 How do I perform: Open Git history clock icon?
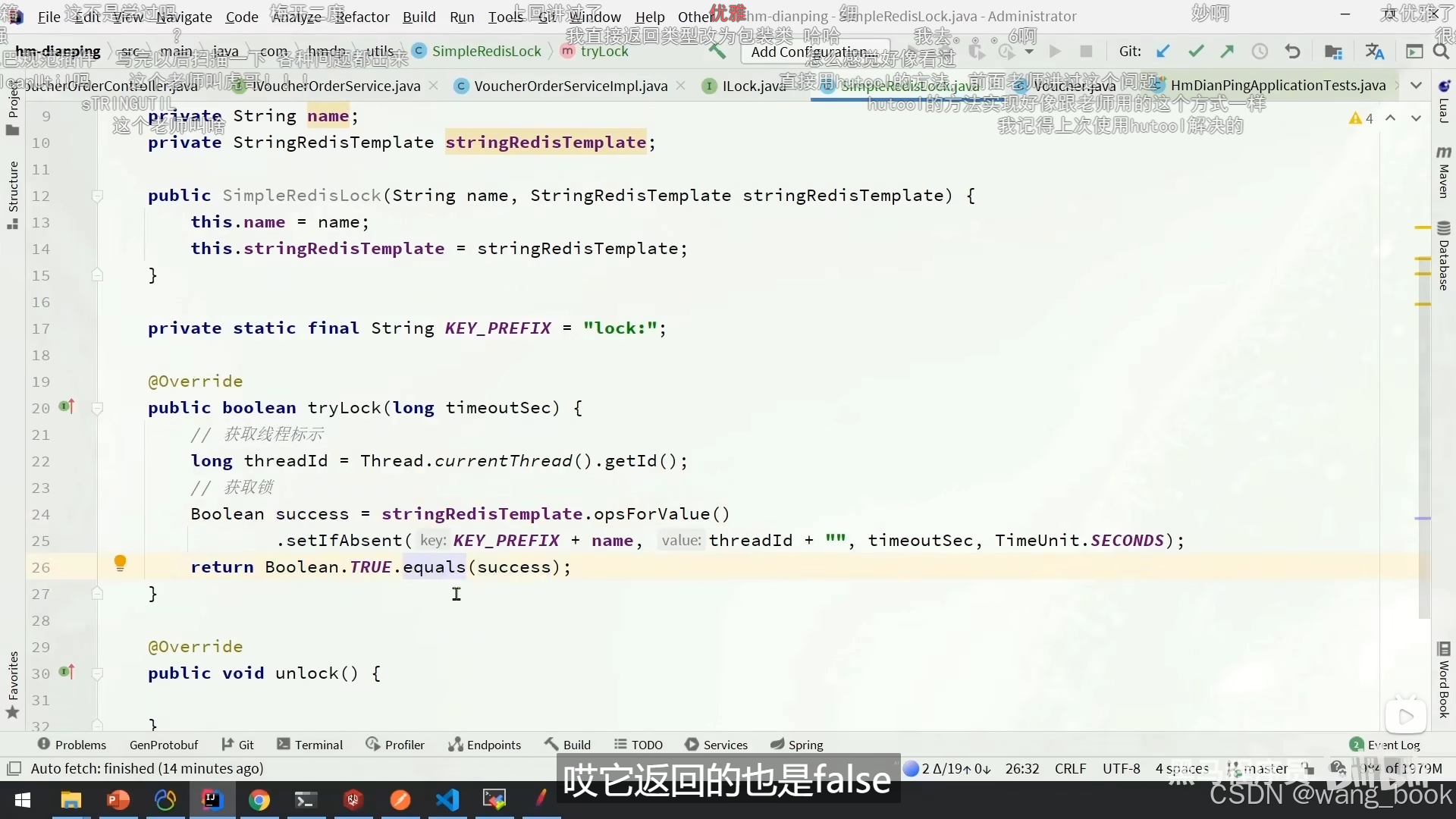tap(1260, 52)
